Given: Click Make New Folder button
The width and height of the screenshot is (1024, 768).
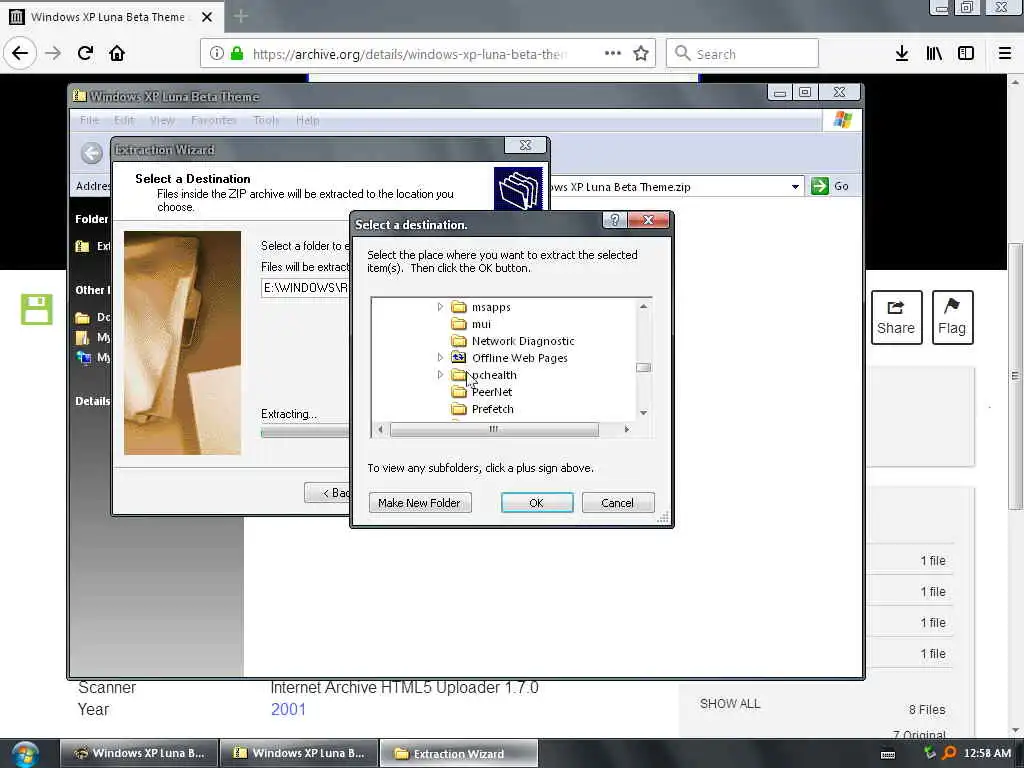Looking at the screenshot, I should pos(420,503).
